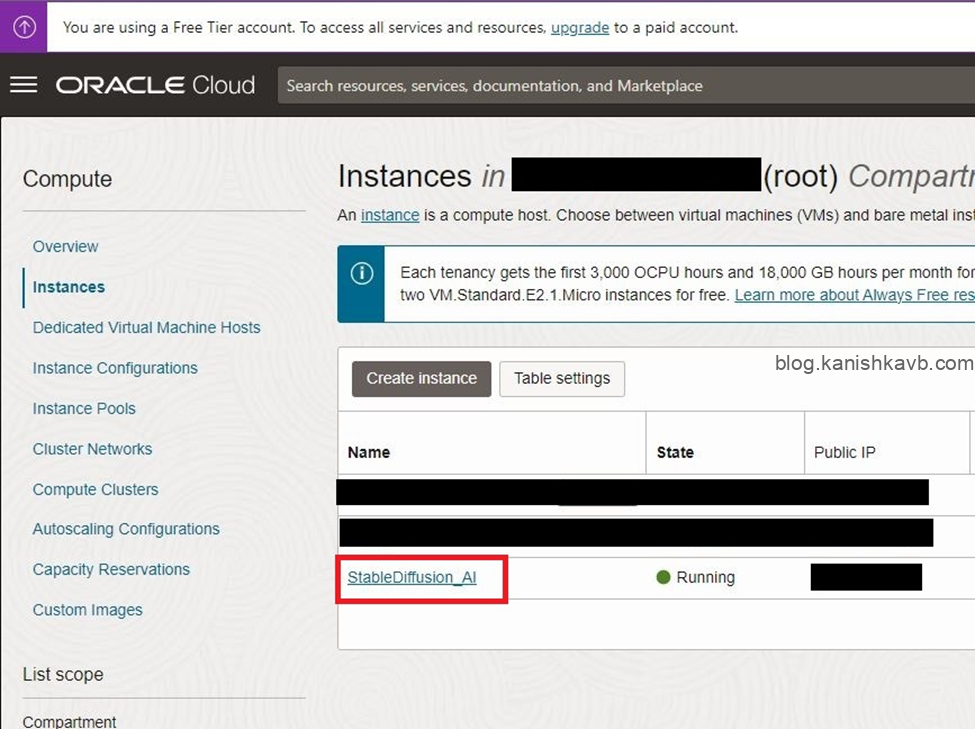
Task: Go to Capacity Reservations
Action: pos(111,569)
